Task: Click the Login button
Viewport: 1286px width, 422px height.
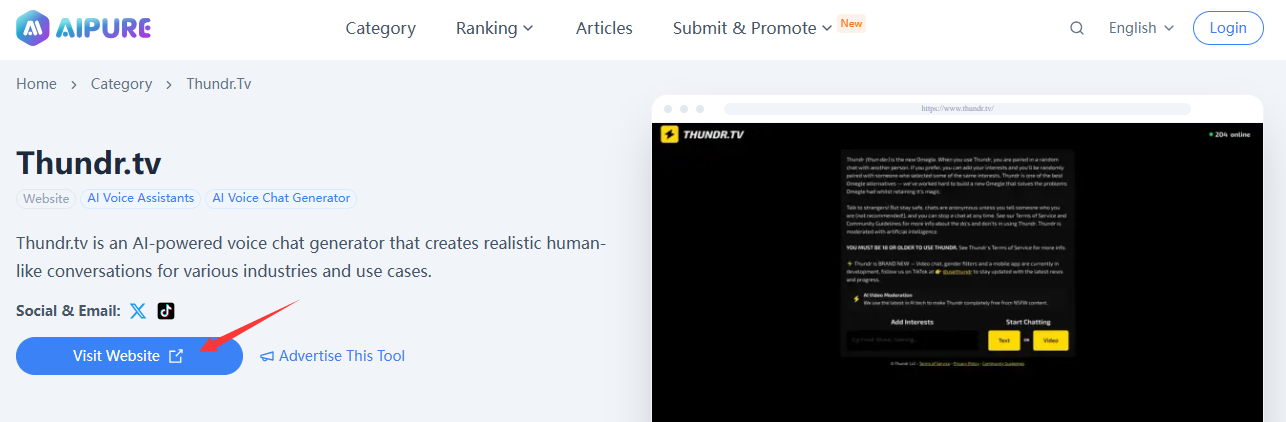Action: tap(1228, 28)
